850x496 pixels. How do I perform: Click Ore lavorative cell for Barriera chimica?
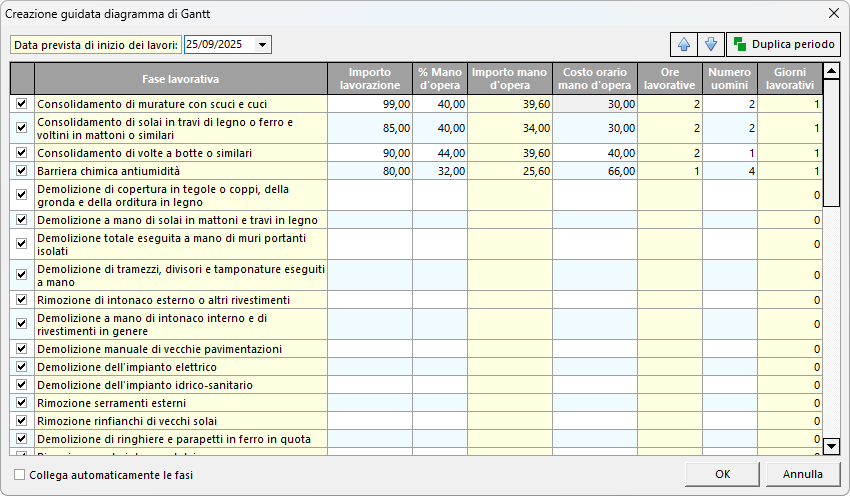pos(669,171)
